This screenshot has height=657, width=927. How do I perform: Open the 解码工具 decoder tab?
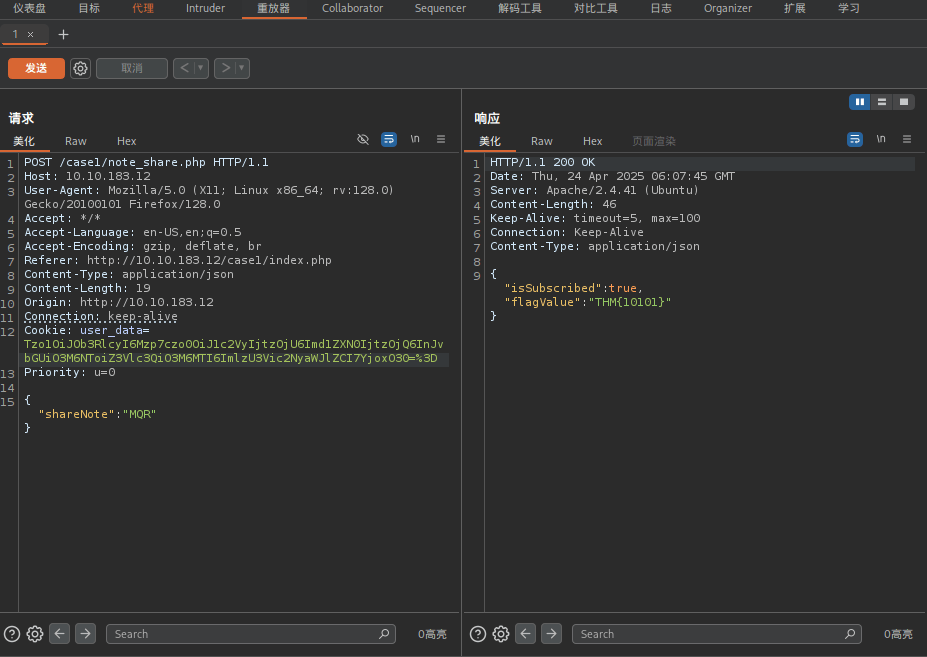tap(520, 8)
